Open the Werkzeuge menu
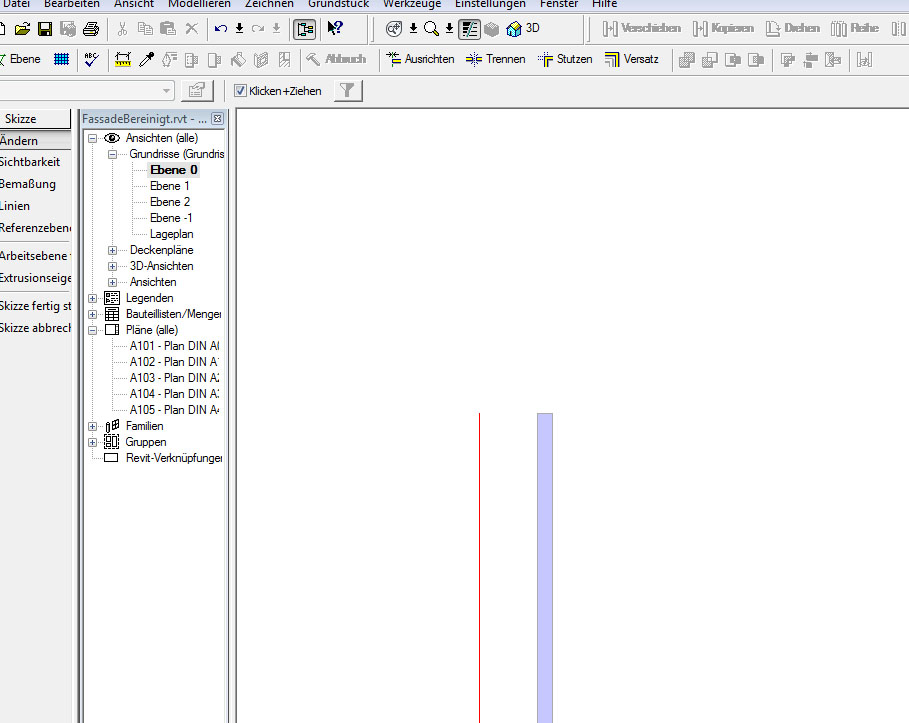The width and height of the screenshot is (909, 723). pos(412,4)
